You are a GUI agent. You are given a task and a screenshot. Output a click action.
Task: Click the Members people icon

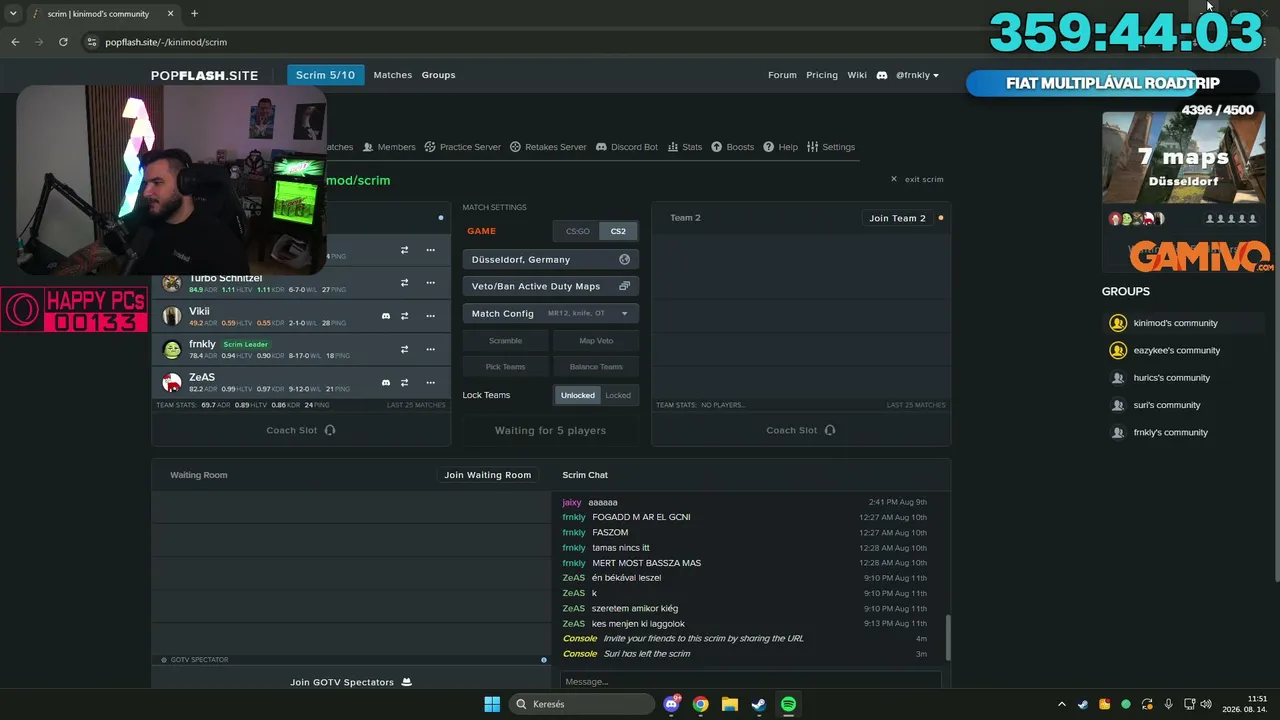pos(368,147)
